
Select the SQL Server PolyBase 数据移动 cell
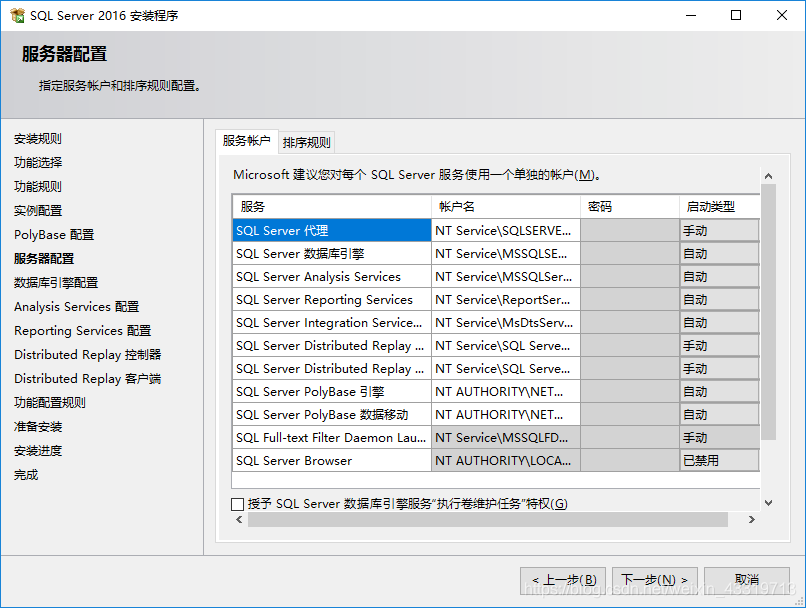tap(332, 415)
